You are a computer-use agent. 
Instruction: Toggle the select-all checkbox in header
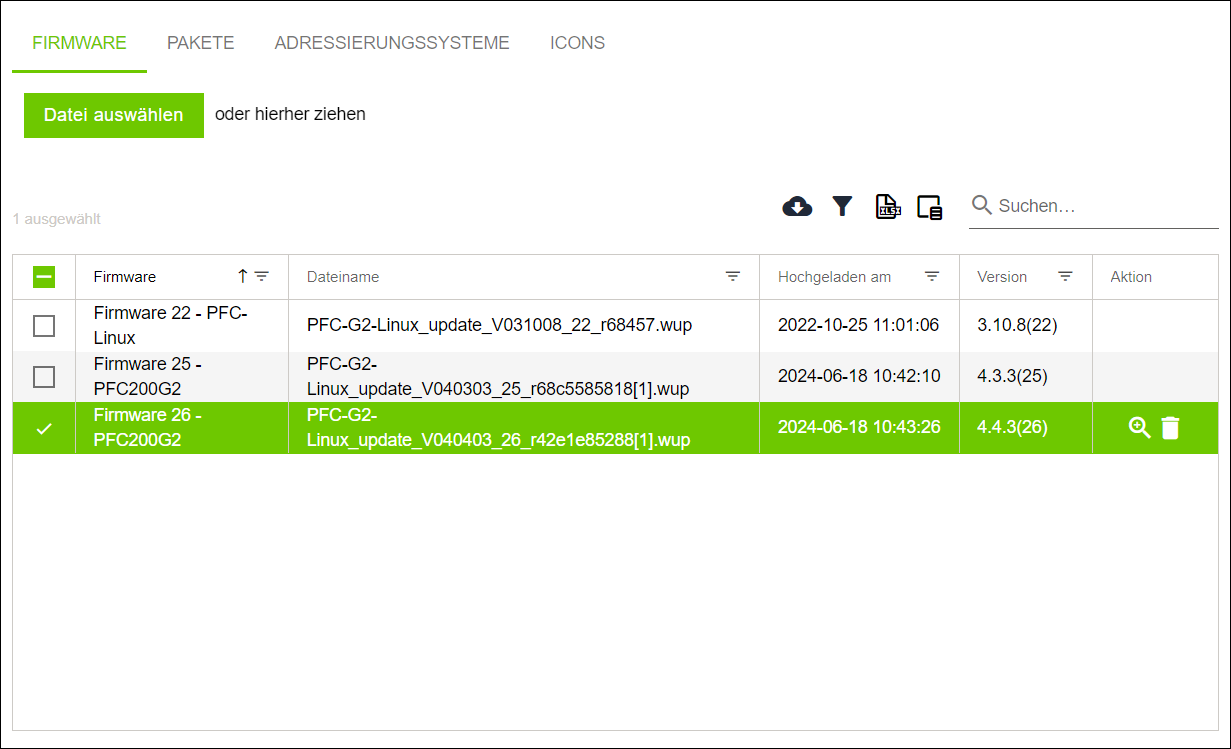coord(43,276)
